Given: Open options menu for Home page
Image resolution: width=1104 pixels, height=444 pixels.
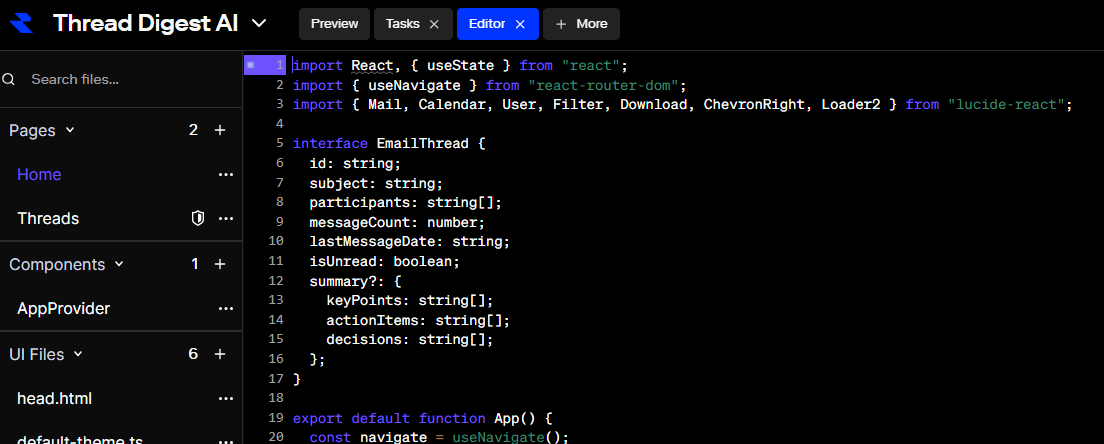Looking at the screenshot, I should pyautogui.click(x=226, y=175).
